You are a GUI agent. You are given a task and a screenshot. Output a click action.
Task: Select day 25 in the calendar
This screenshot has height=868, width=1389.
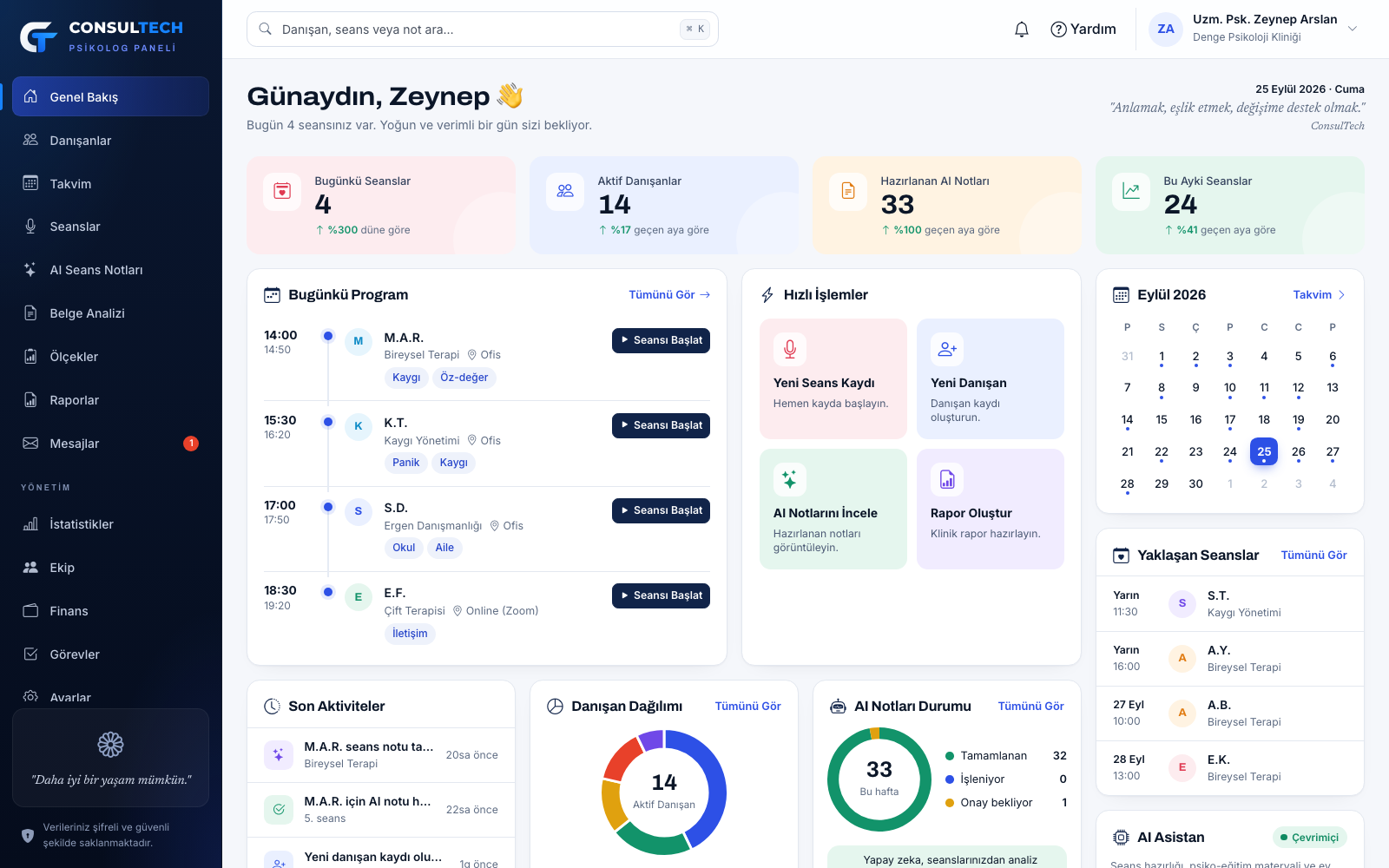pos(1264,452)
